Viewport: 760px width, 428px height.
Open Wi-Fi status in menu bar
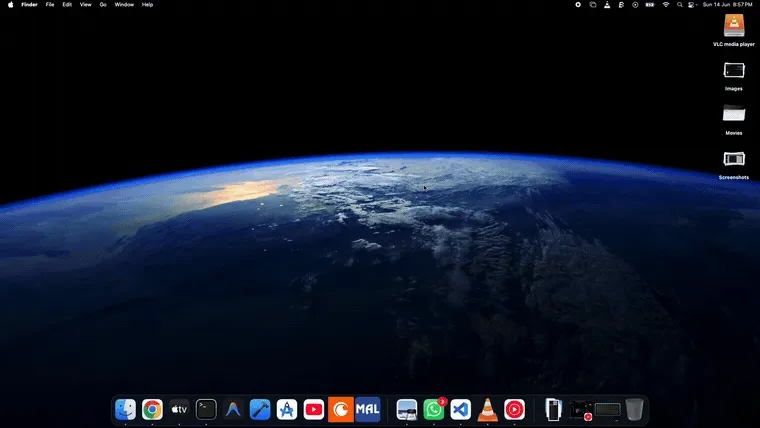(666, 5)
